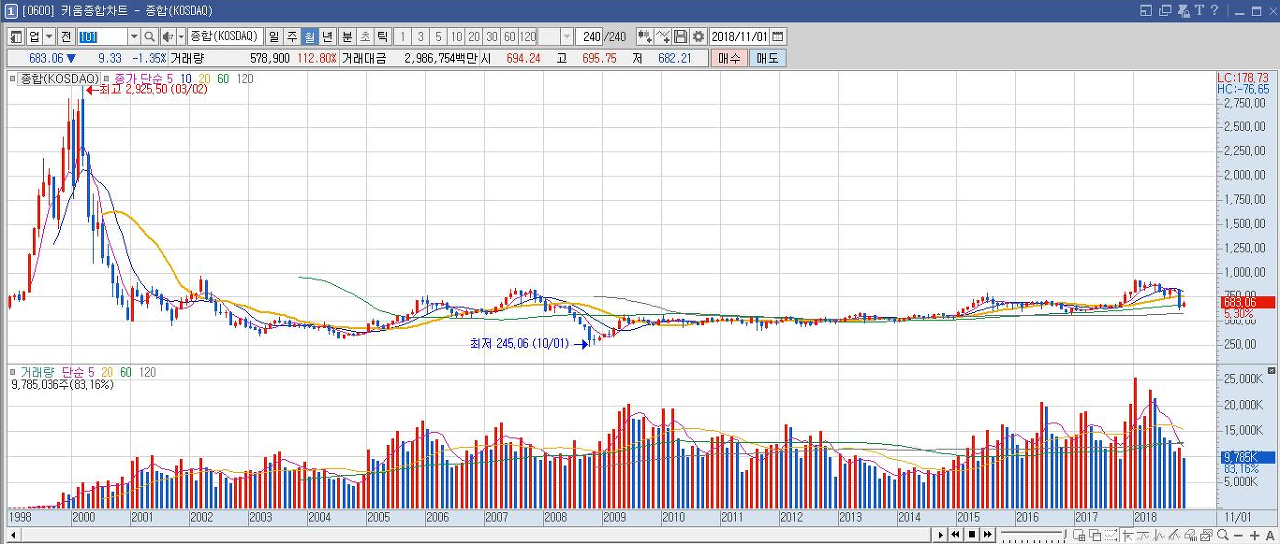Open the dropdown arrow beside 업

[49, 37]
